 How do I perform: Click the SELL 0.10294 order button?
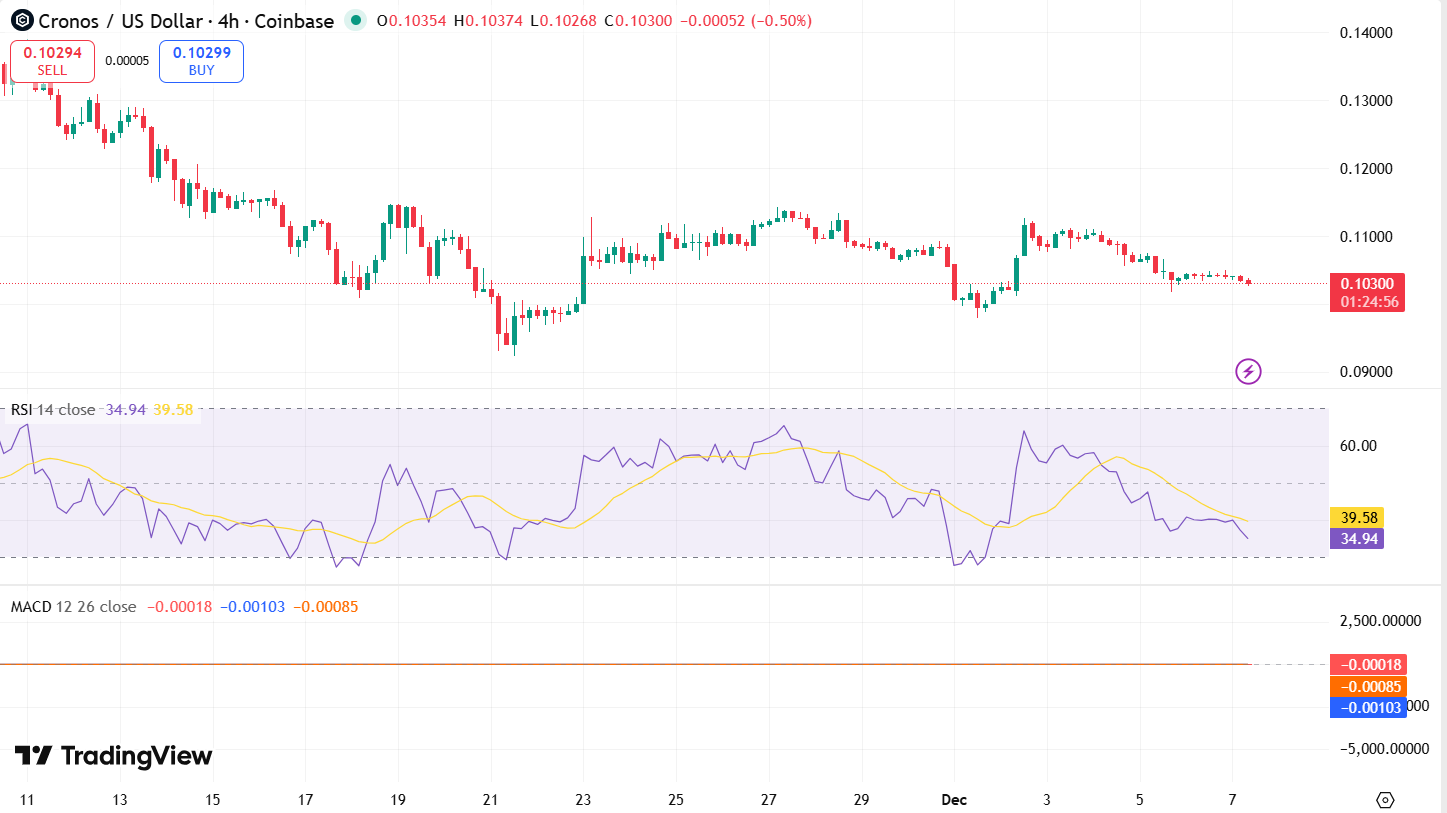coord(52,60)
